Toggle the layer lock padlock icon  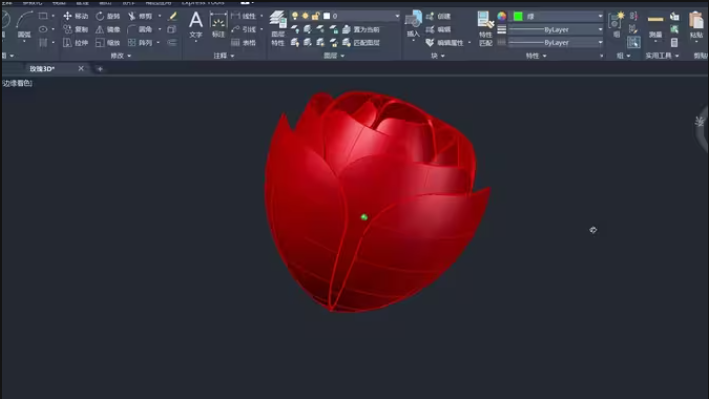tap(316, 16)
